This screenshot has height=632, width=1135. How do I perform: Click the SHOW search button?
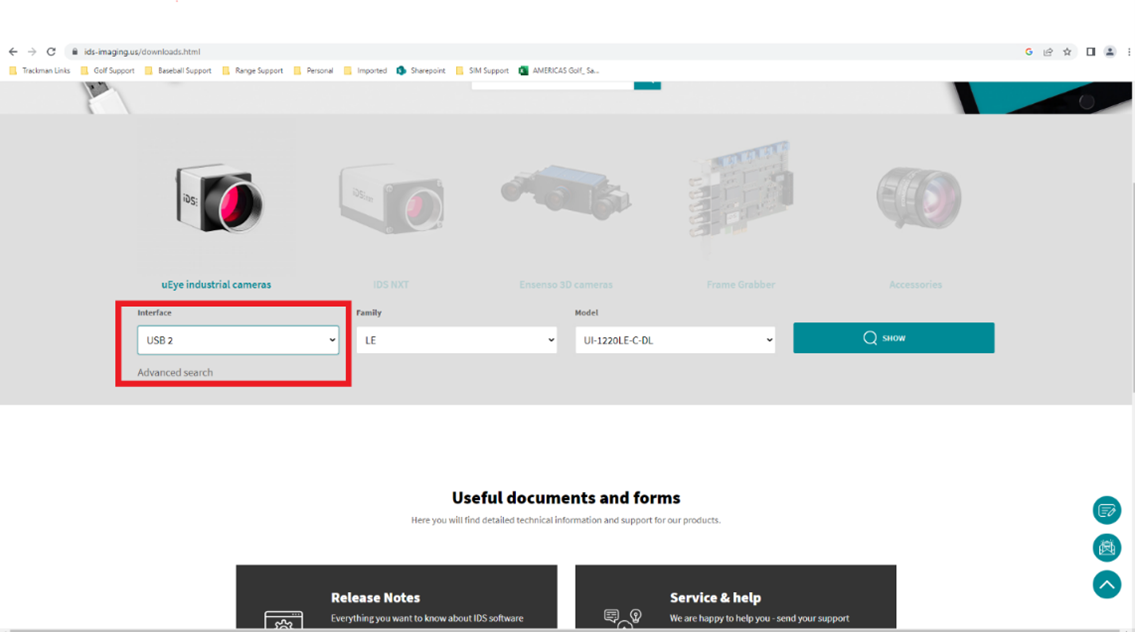pyautogui.click(x=894, y=338)
